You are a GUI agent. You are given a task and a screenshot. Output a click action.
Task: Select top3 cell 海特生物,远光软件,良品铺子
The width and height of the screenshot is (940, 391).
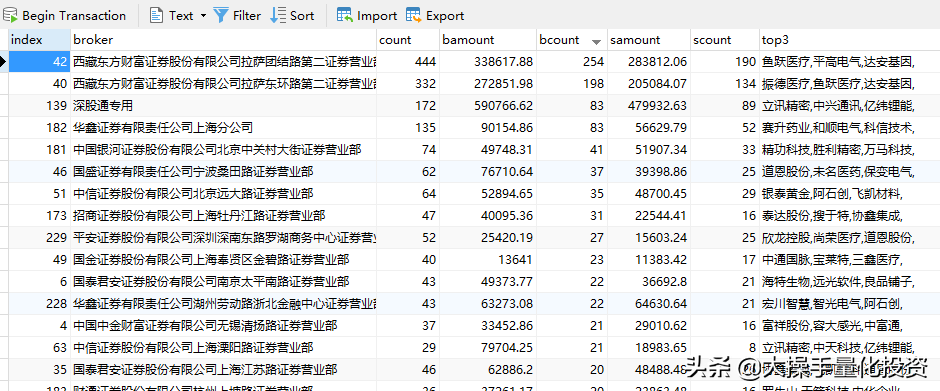pos(849,282)
